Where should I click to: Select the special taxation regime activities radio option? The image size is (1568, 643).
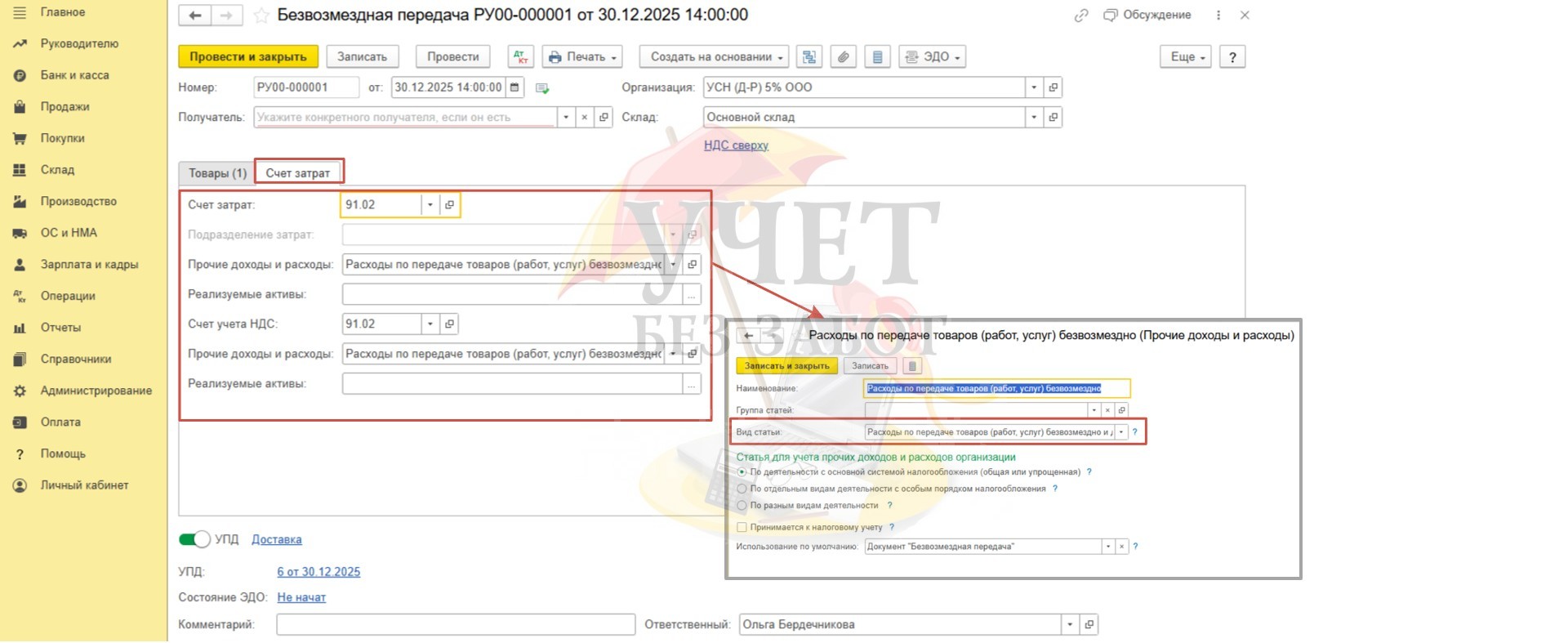pyautogui.click(x=742, y=489)
